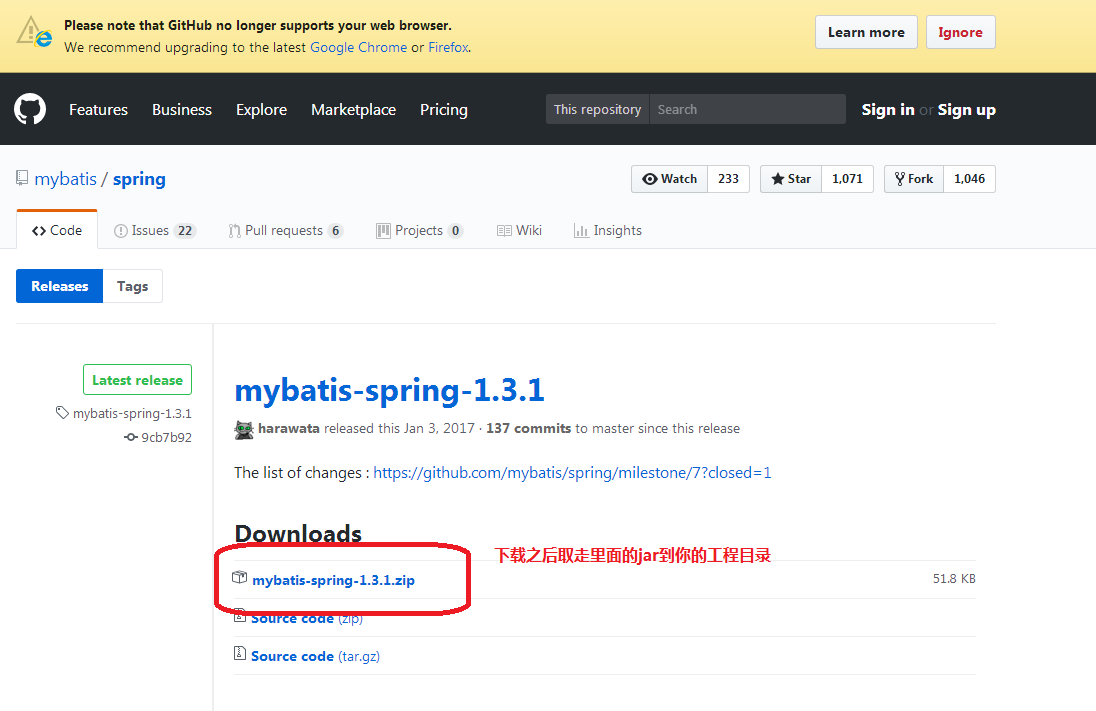Click Learn more in the browser banner
Viewport: 1096px width, 711px height.
[866, 32]
